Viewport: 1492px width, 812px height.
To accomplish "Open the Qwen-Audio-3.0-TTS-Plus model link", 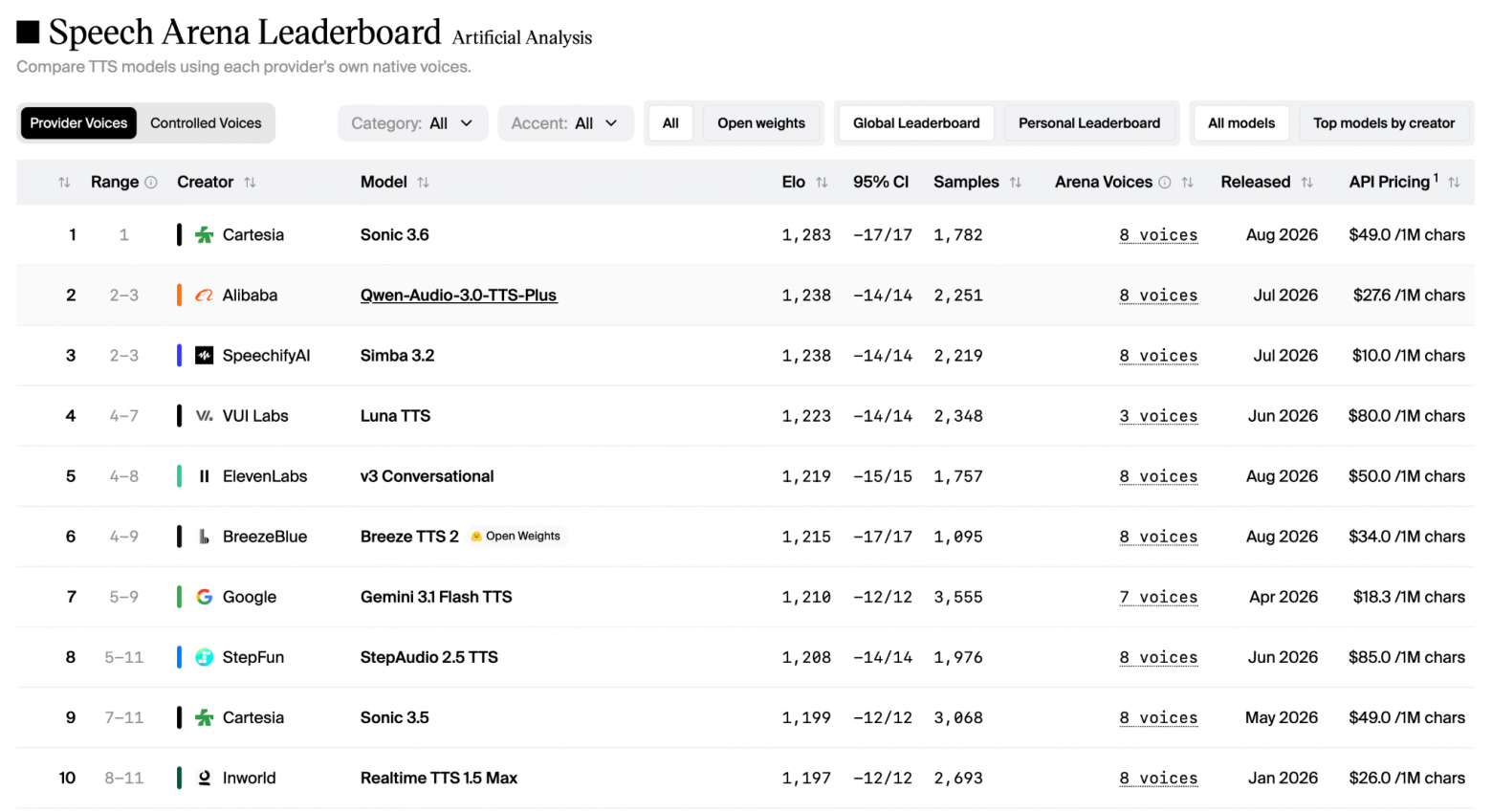I will pyautogui.click(x=458, y=296).
